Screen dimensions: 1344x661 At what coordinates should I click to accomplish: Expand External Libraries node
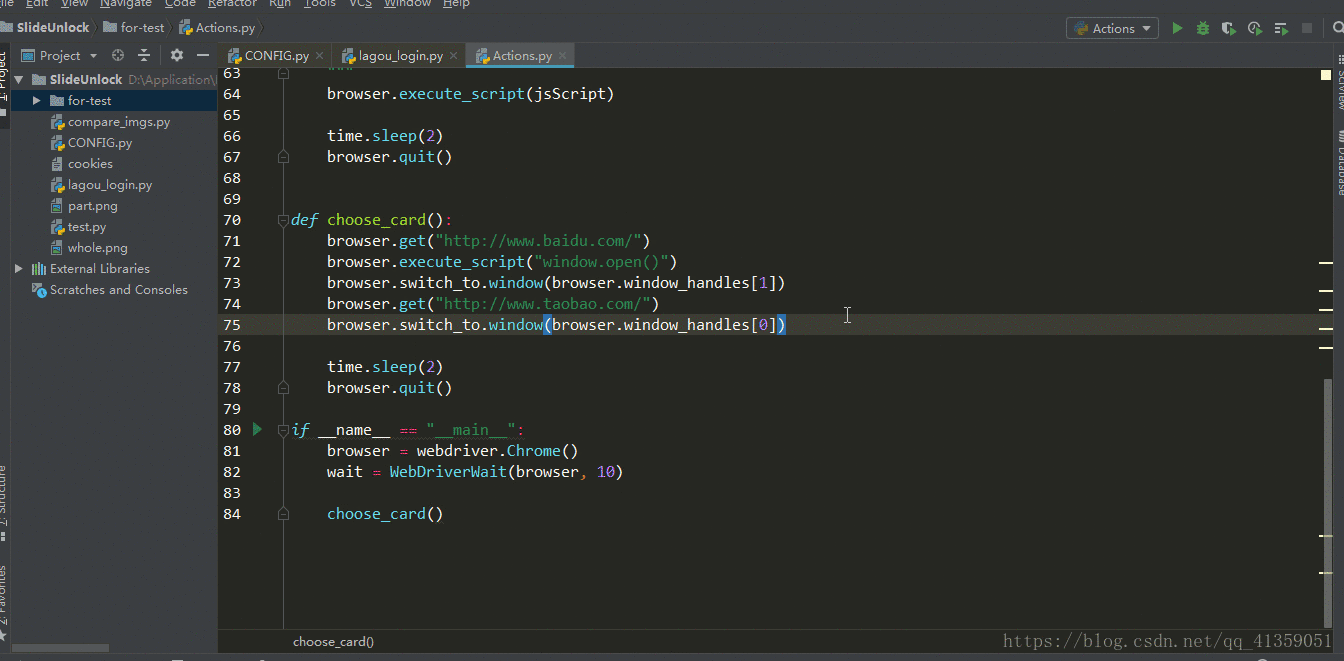19,268
